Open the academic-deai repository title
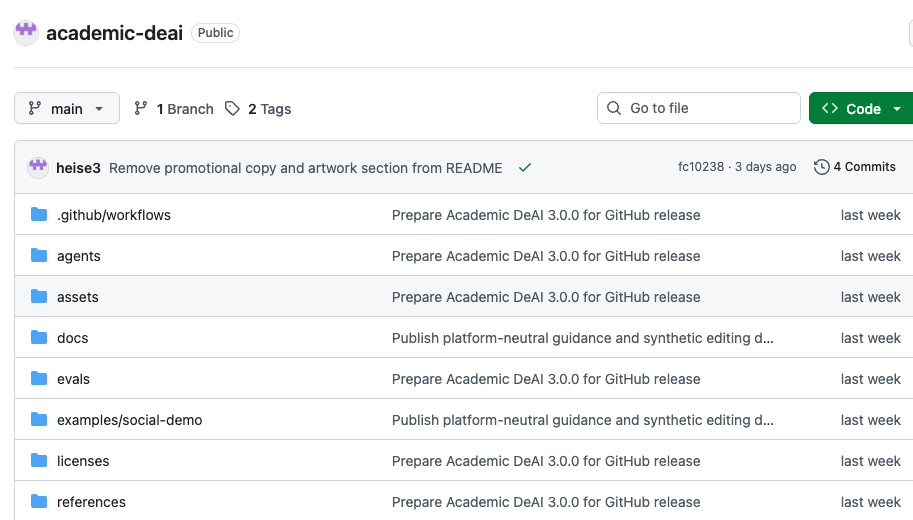Viewport: 913px width, 520px height. point(115,33)
